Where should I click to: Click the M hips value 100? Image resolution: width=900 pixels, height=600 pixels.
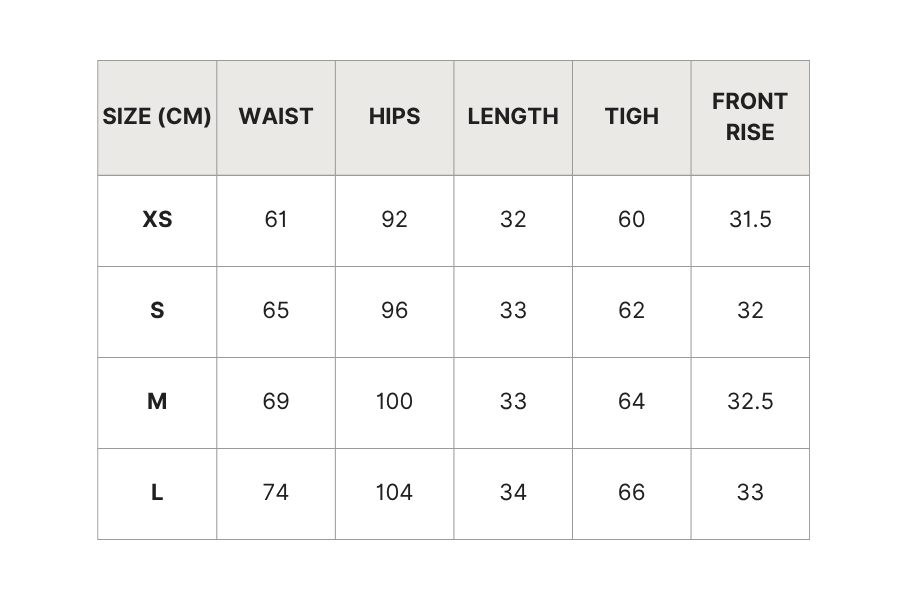click(x=394, y=401)
